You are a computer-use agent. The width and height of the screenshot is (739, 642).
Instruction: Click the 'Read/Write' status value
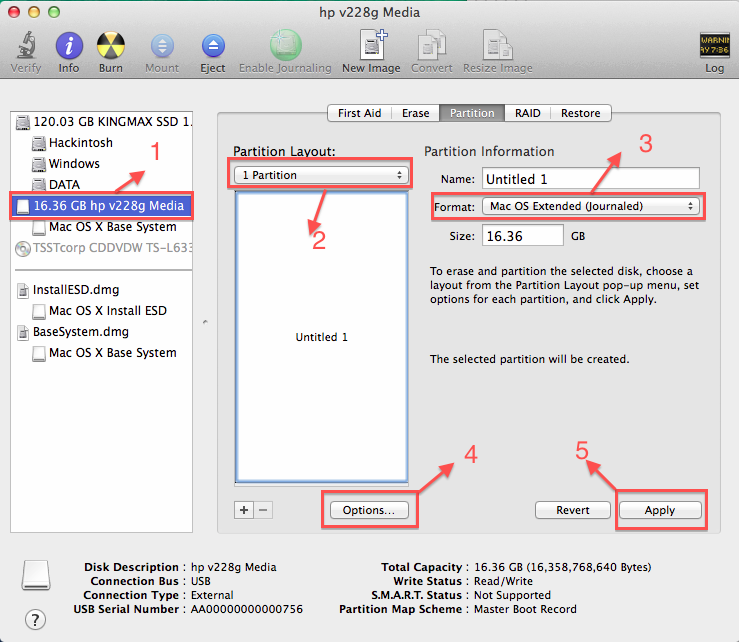coord(503,581)
